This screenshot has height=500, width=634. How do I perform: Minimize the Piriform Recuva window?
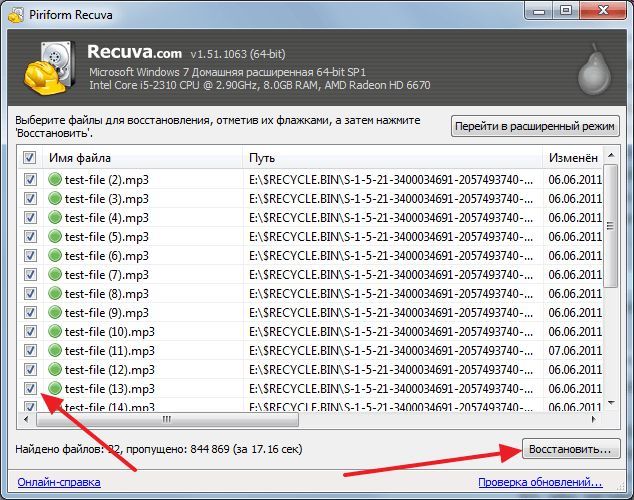pos(539,11)
